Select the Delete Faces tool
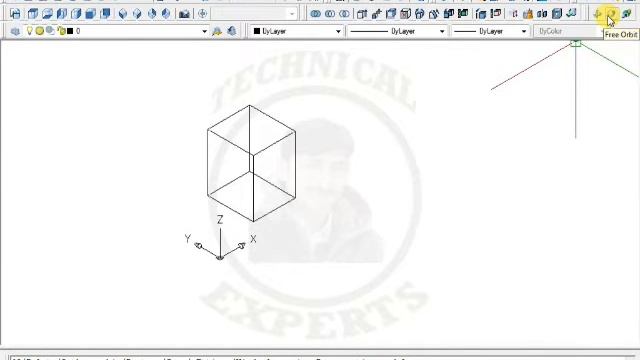Viewport: 640px width, 360px height. 405,14
